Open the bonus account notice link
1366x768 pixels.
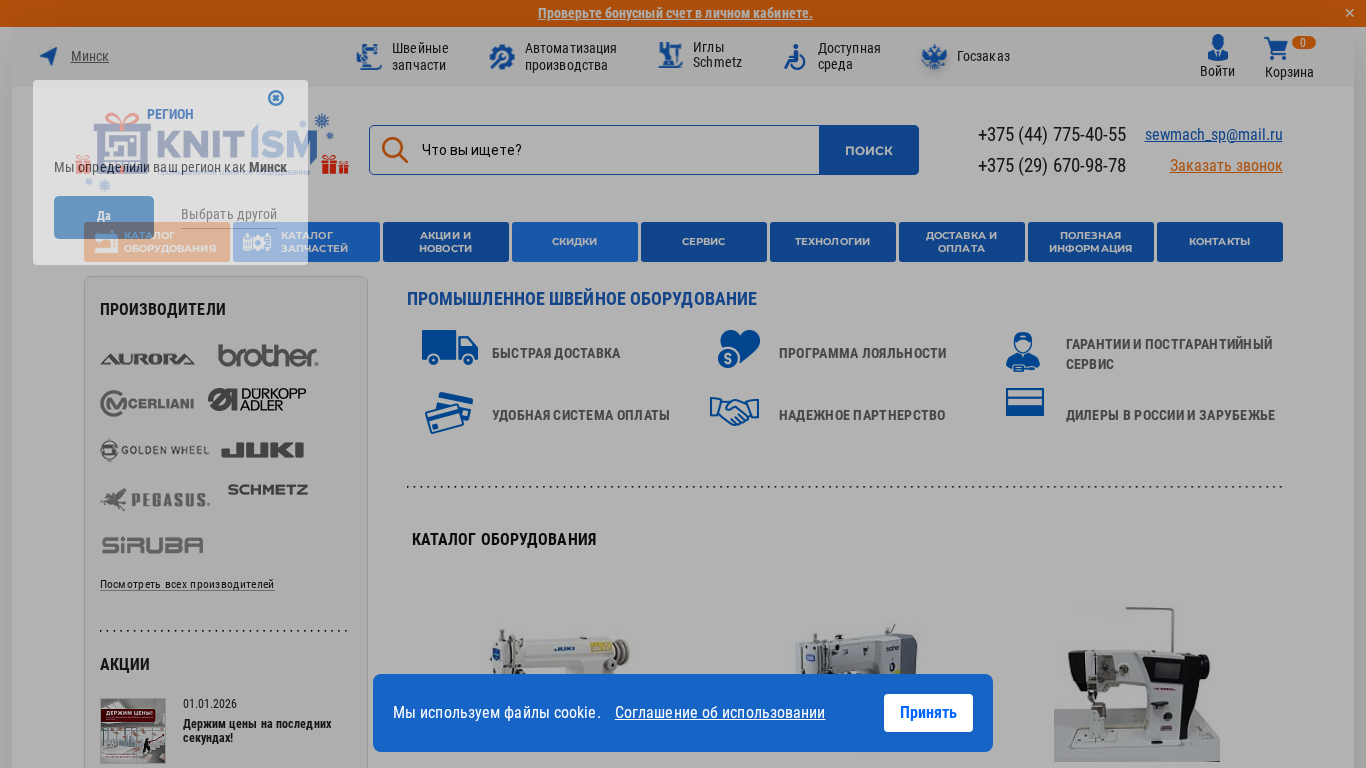[x=675, y=13]
